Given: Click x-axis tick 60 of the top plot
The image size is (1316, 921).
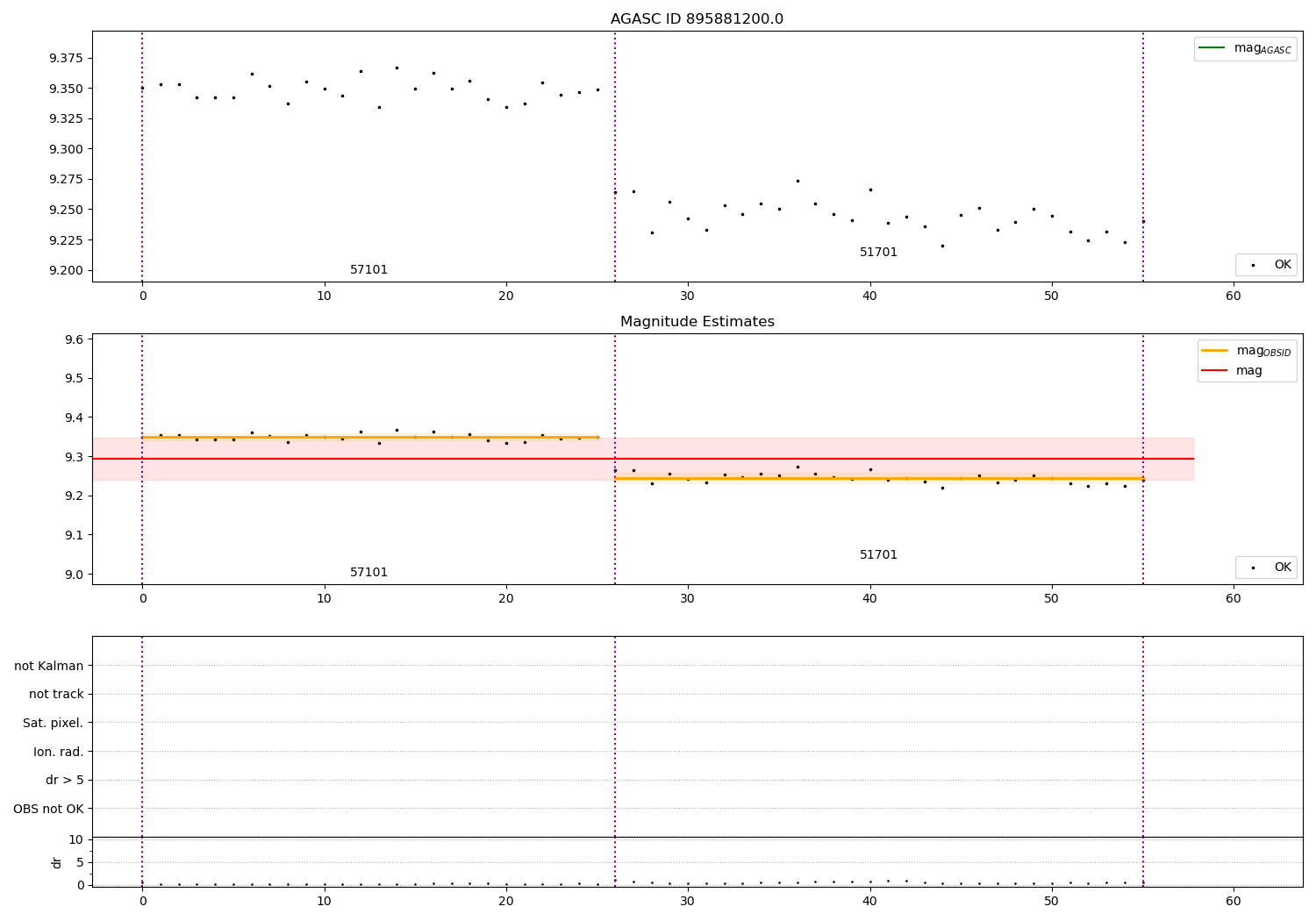Looking at the screenshot, I should (1234, 296).
